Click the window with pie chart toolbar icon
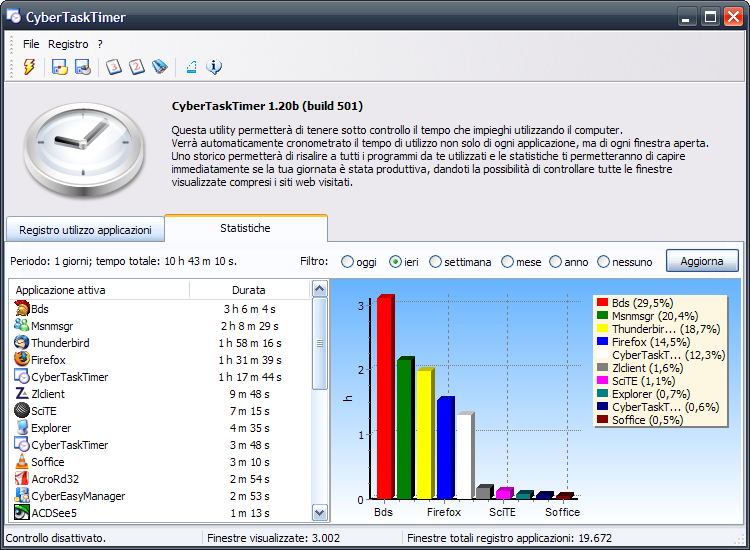 tap(83, 67)
